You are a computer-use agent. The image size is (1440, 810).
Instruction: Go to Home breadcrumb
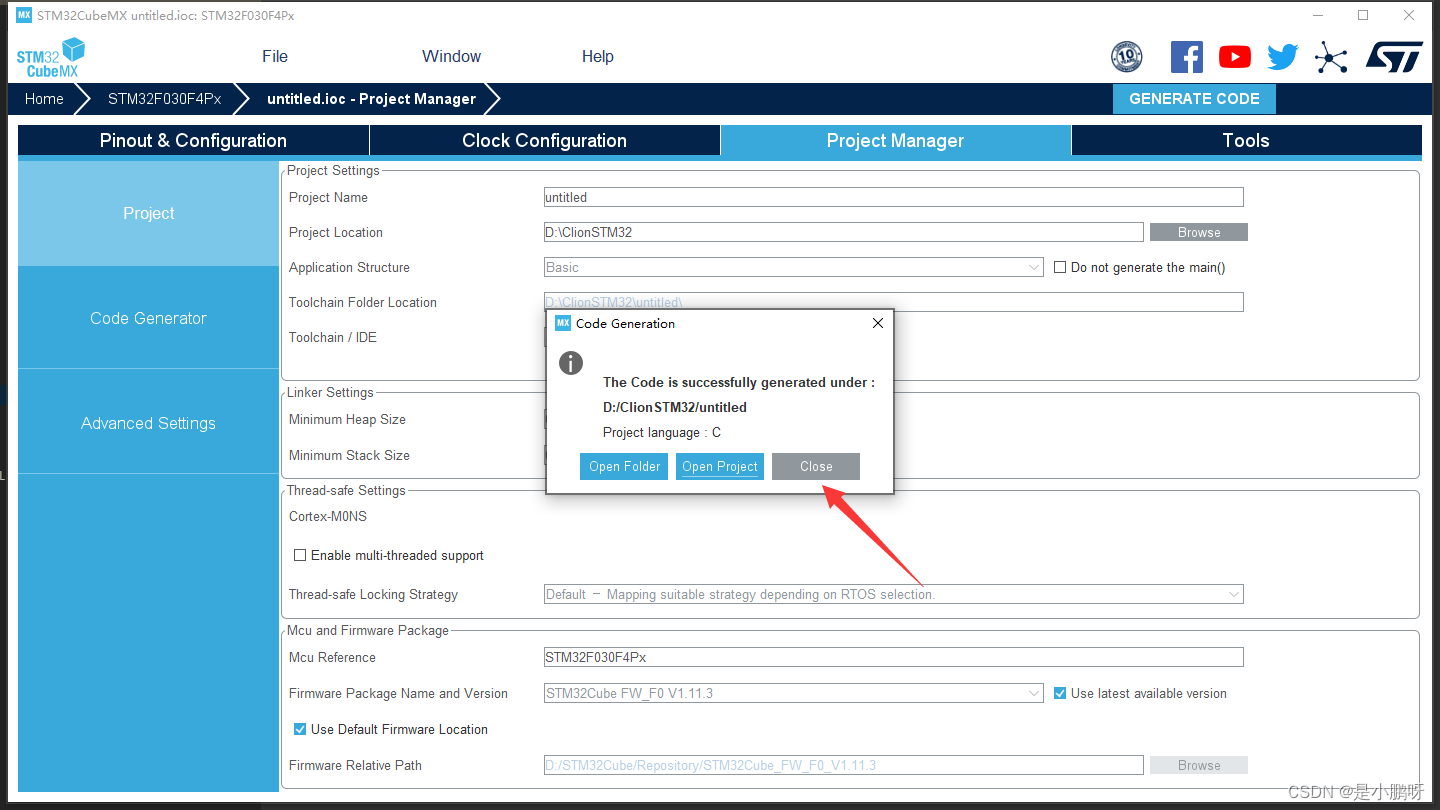pyautogui.click(x=44, y=99)
